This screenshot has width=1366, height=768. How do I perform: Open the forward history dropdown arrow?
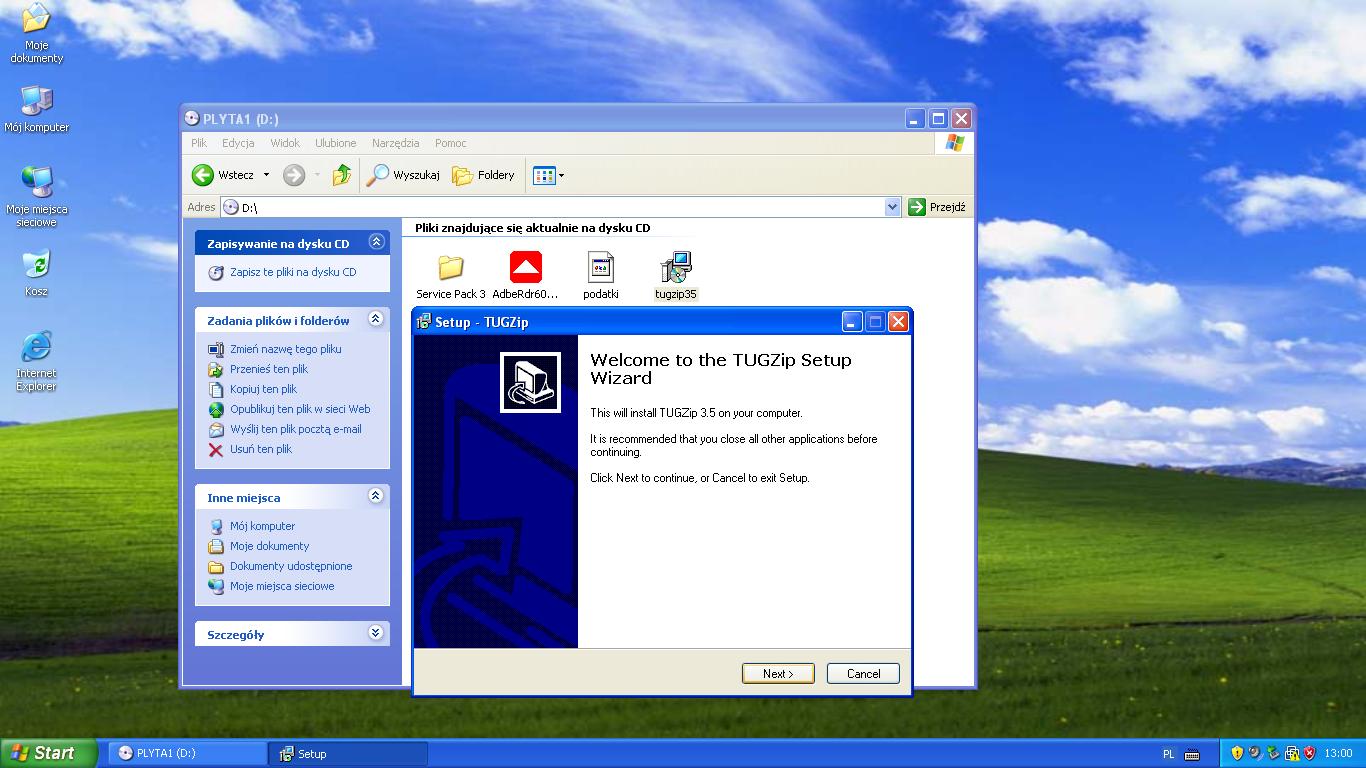(317, 175)
